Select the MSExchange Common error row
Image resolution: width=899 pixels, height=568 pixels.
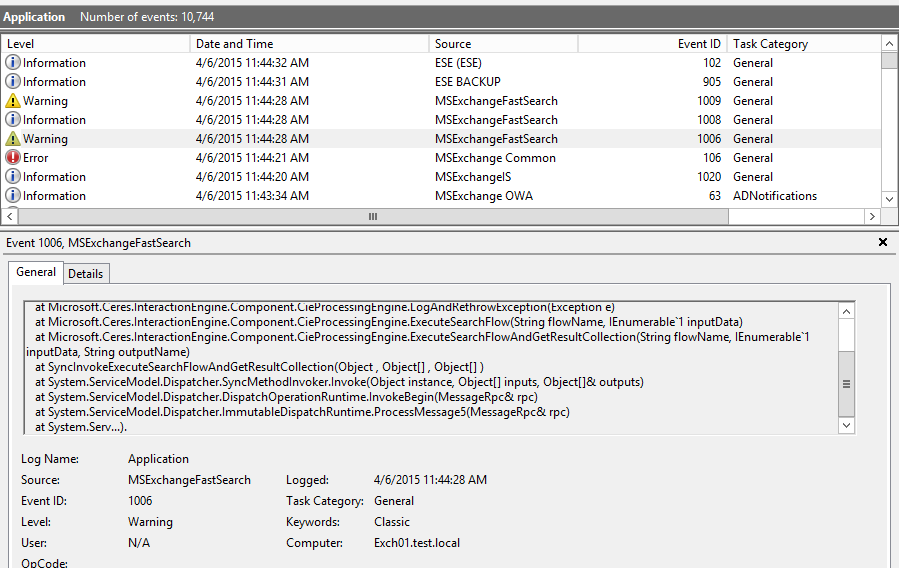coord(441,158)
